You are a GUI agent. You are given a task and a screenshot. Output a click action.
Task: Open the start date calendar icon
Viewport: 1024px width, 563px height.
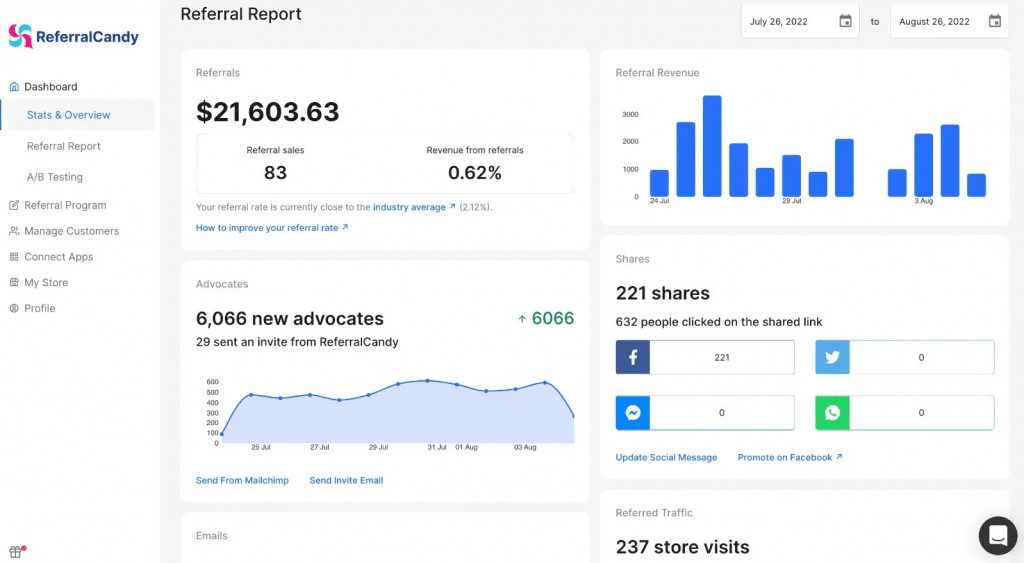click(x=845, y=21)
